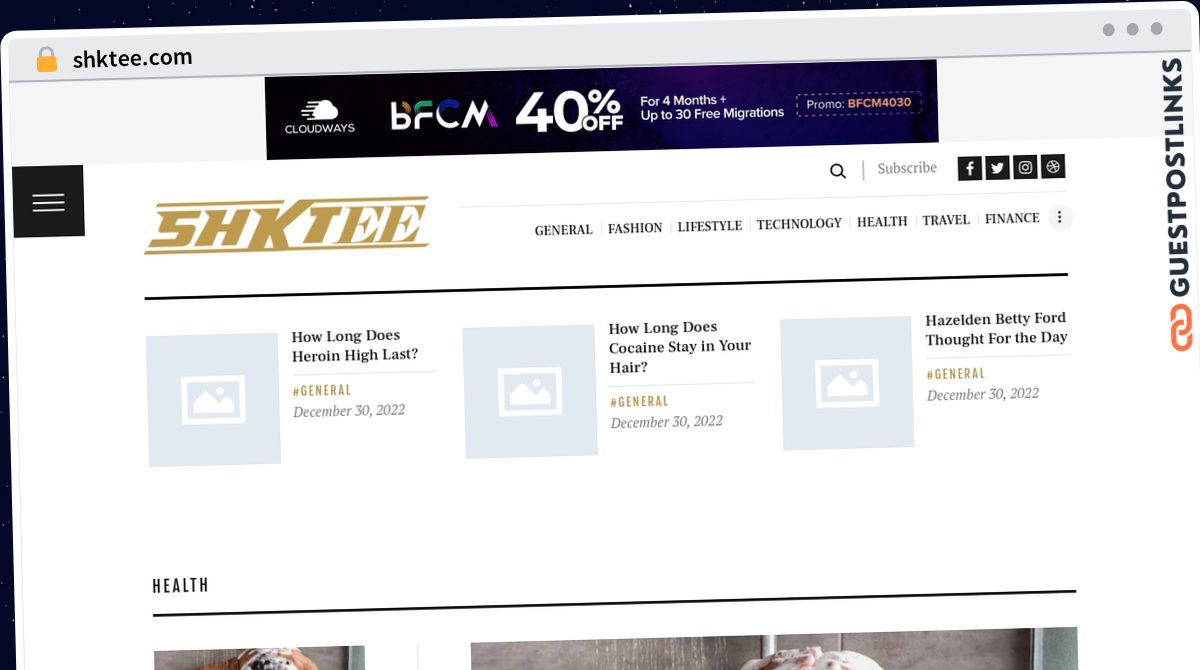Open article 'How Long Does Heroin High Last?'
This screenshot has height=670, width=1200.
355,345
